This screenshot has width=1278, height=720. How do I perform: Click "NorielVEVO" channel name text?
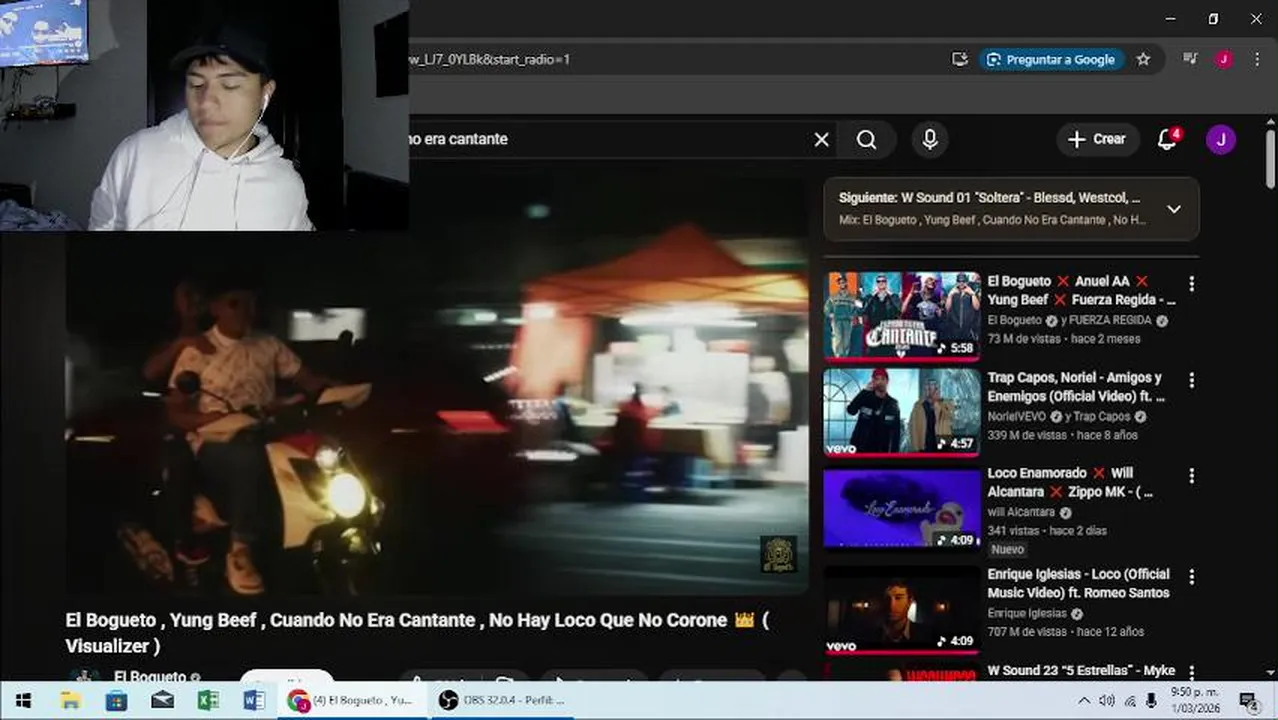[x=1016, y=417]
